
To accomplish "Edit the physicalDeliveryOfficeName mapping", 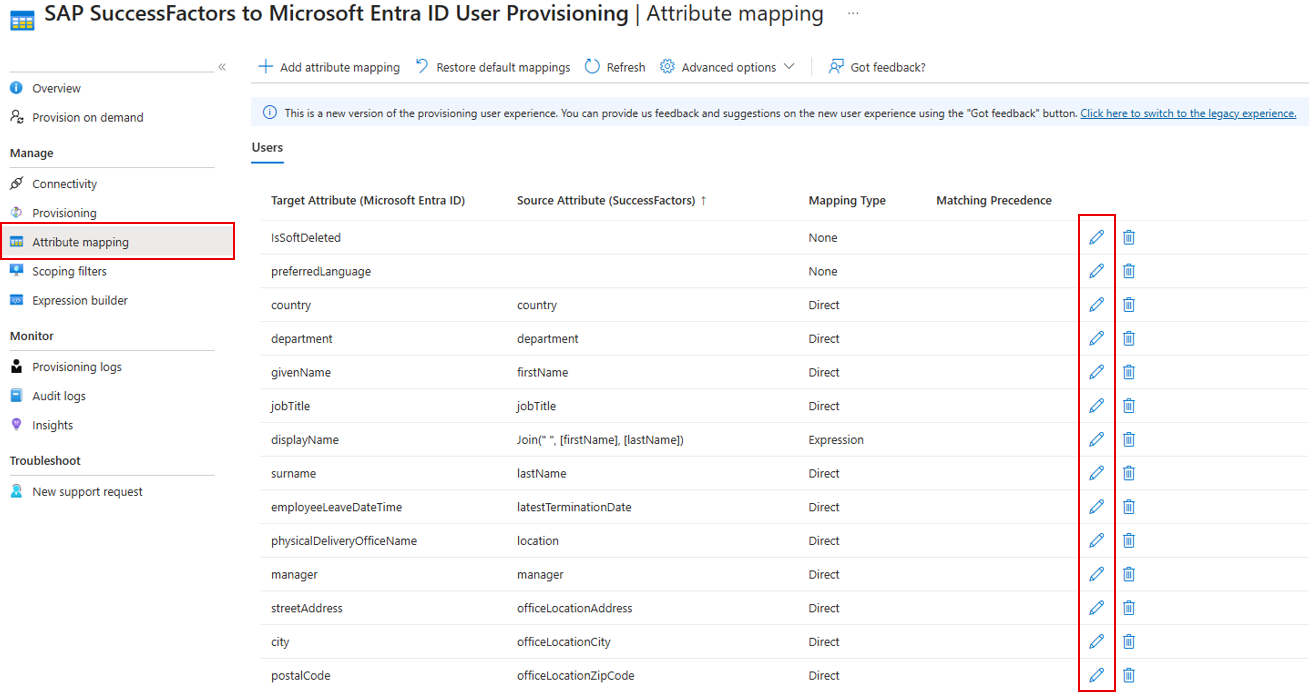I will 1097,540.
